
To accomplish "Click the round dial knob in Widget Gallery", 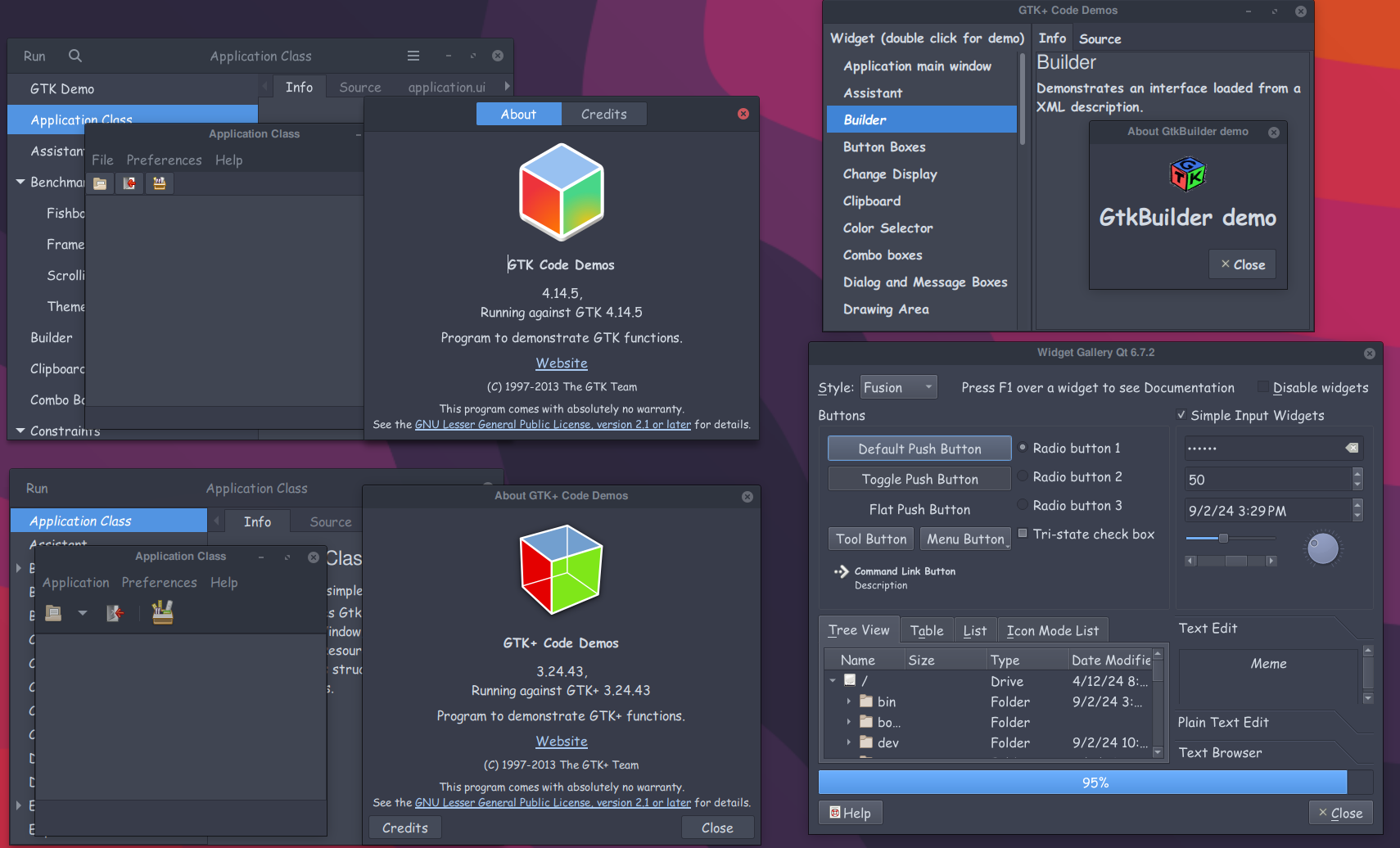I will (1323, 548).
